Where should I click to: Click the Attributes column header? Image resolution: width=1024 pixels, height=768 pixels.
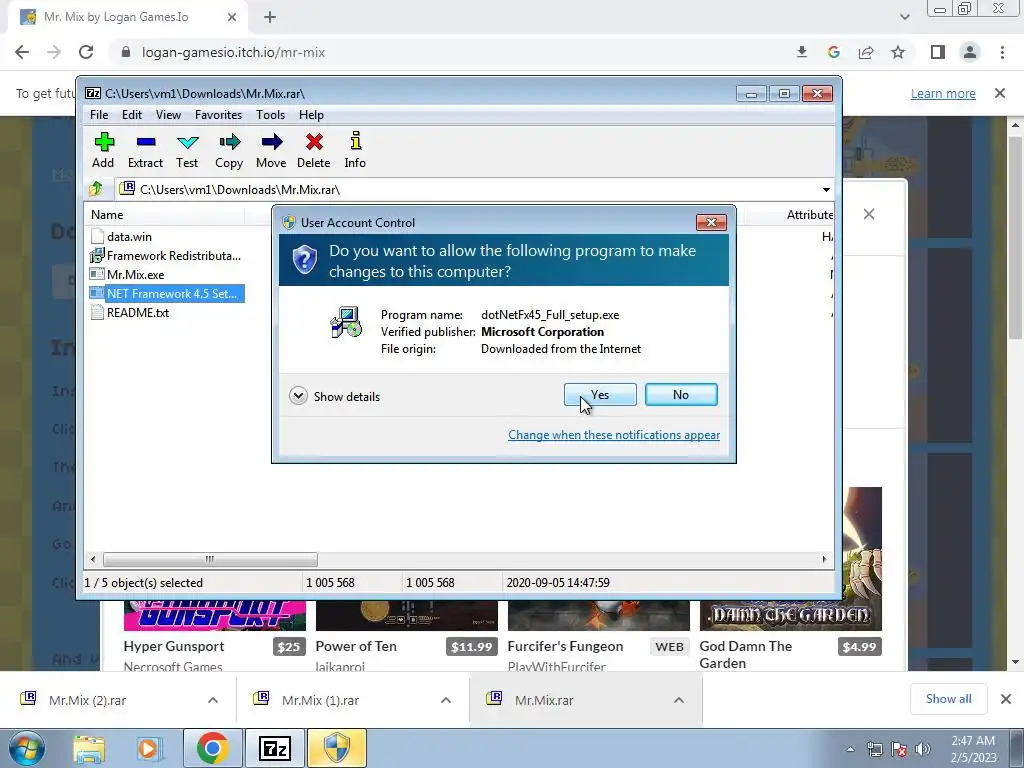[810, 215]
